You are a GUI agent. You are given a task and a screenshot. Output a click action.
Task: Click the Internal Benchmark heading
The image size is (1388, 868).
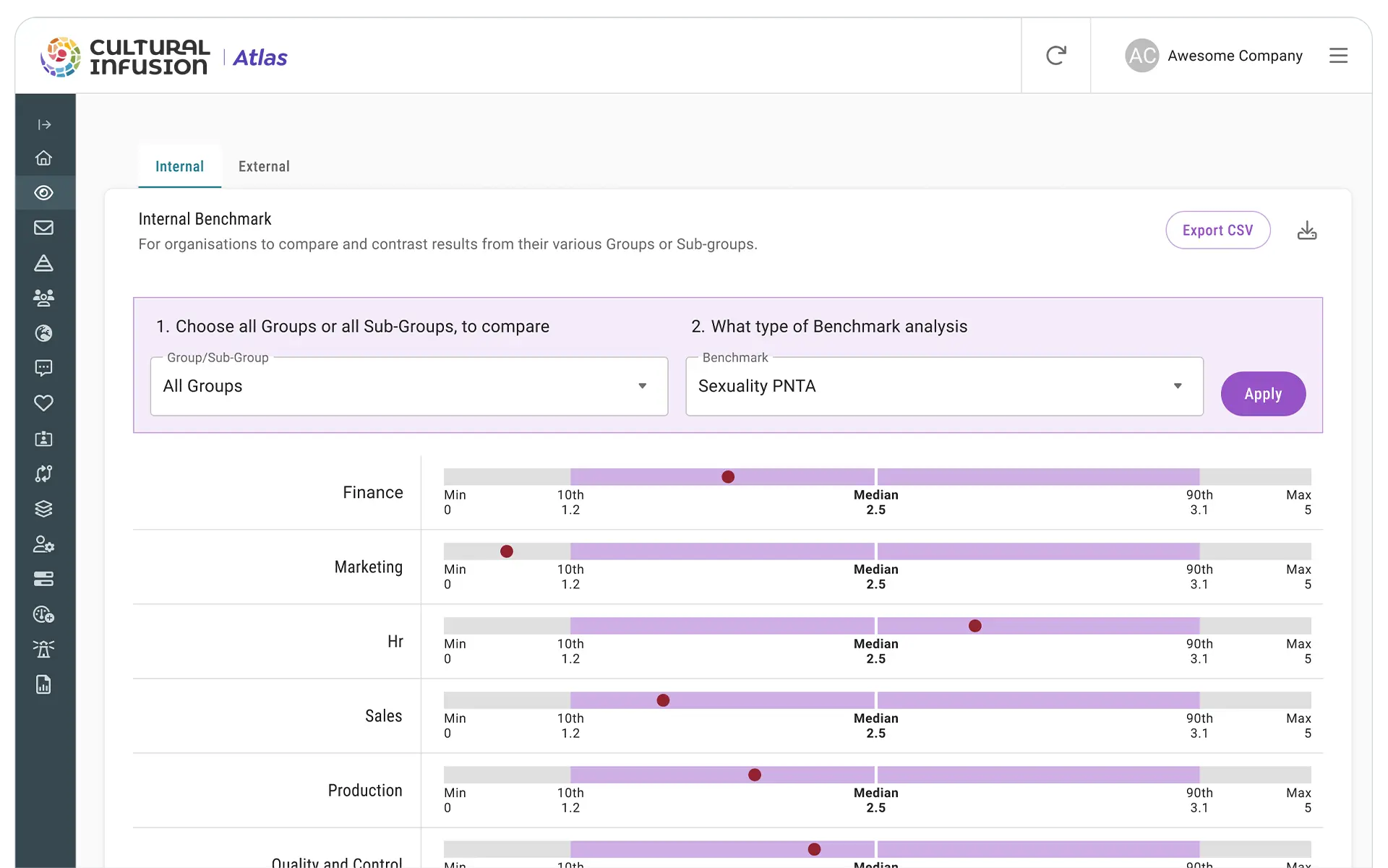click(x=205, y=219)
